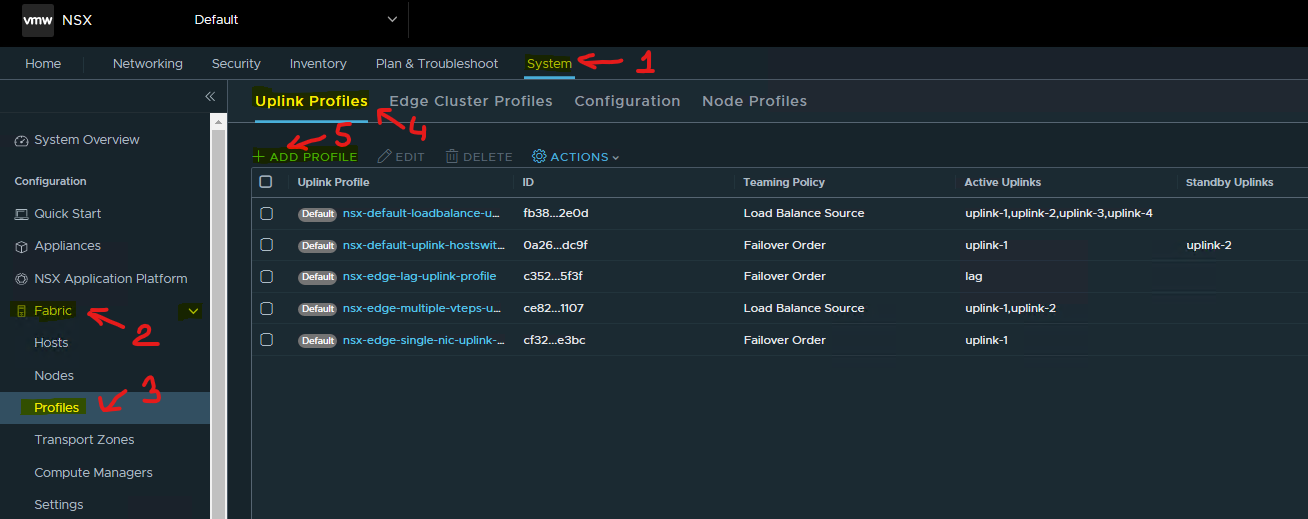The width and height of the screenshot is (1308, 519).
Task: Open NSX Application Platform page
Action: pyautogui.click(x=110, y=279)
